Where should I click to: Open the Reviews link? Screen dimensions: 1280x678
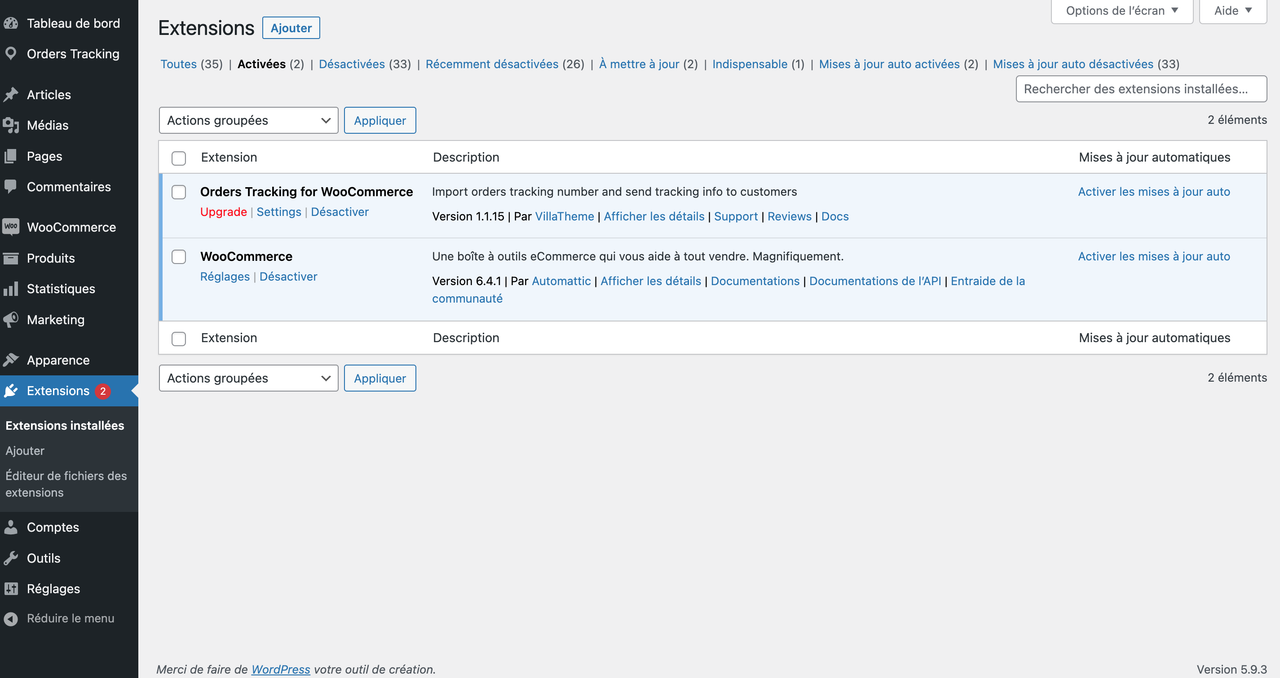coord(790,216)
